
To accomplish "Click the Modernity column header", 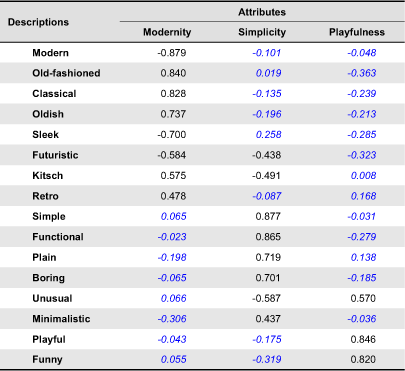I will (x=167, y=32).
